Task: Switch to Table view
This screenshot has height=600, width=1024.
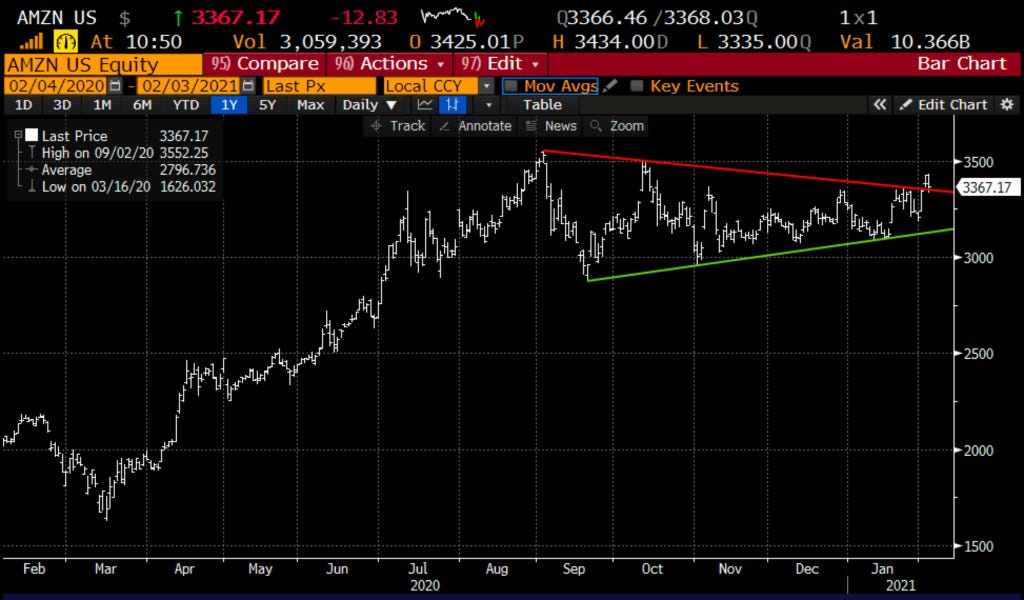Action: click(542, 104)
